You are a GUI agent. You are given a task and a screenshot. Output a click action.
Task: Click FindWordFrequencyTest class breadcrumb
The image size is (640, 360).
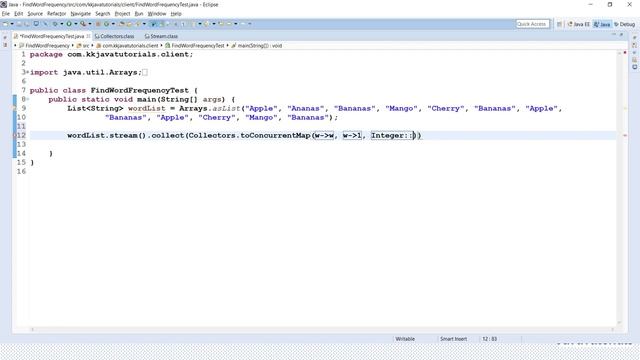pos(195,46)
